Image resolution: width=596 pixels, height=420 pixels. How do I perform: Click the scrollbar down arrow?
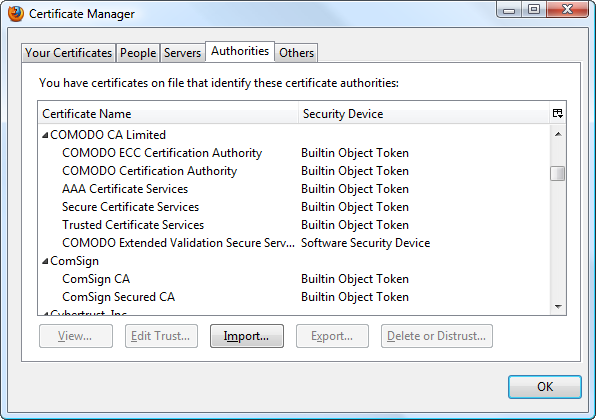point(558,306)
